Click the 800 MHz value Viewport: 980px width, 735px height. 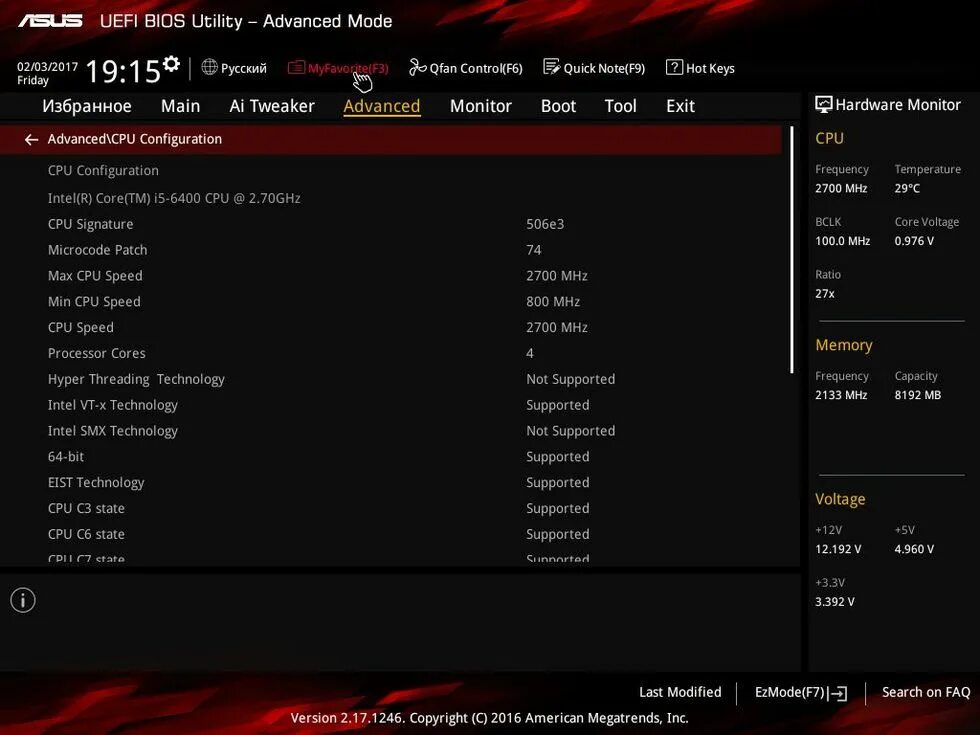(x=553, y=301)
